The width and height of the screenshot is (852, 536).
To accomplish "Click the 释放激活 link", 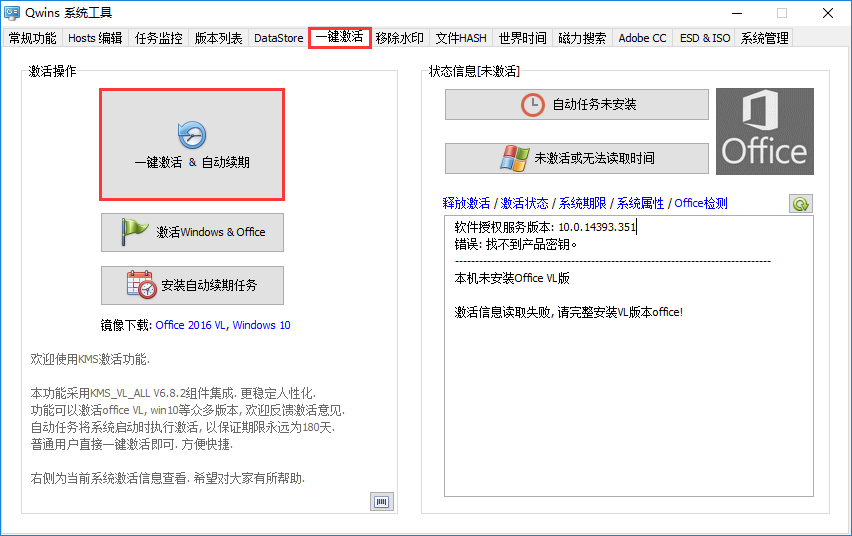I will click(465, 203).
